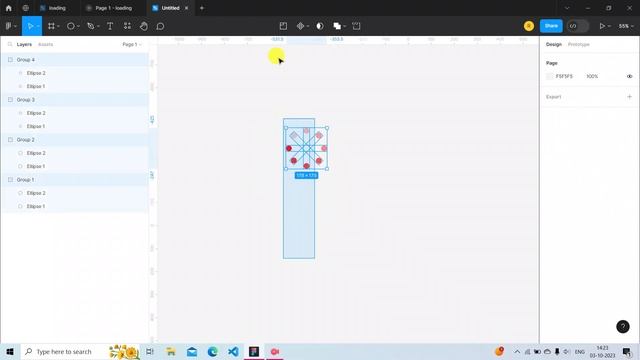This screenshot has width=640, height=360.
Task: Select the Hand tool
Action: [144, 26]
